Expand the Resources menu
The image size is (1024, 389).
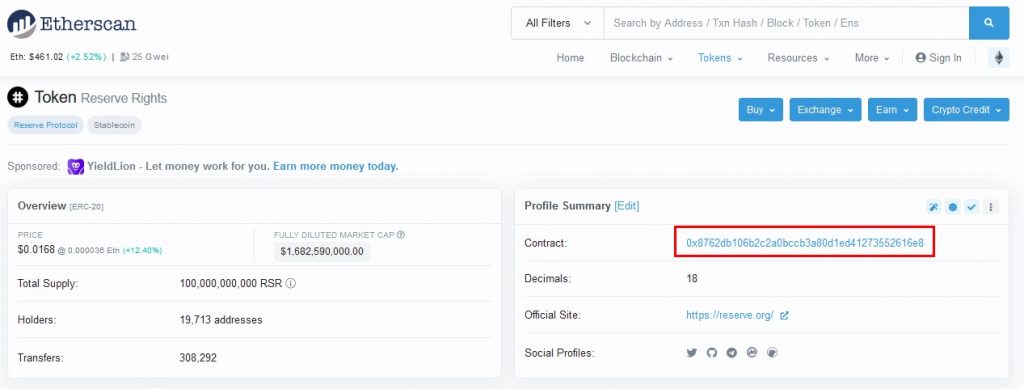point(798,58)
